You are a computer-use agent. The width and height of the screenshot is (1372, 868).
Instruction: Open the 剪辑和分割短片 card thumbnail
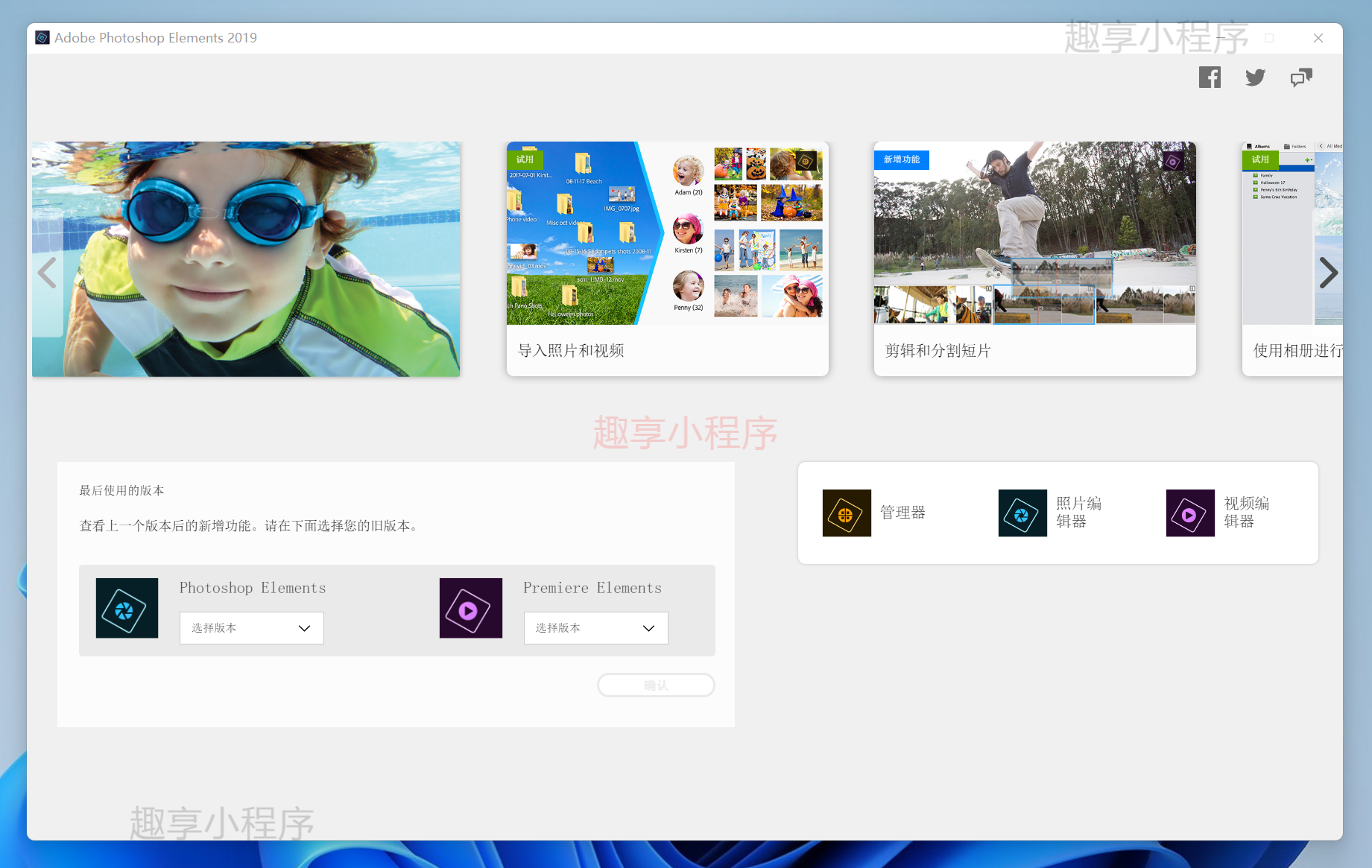click(x=1035, y=233)
